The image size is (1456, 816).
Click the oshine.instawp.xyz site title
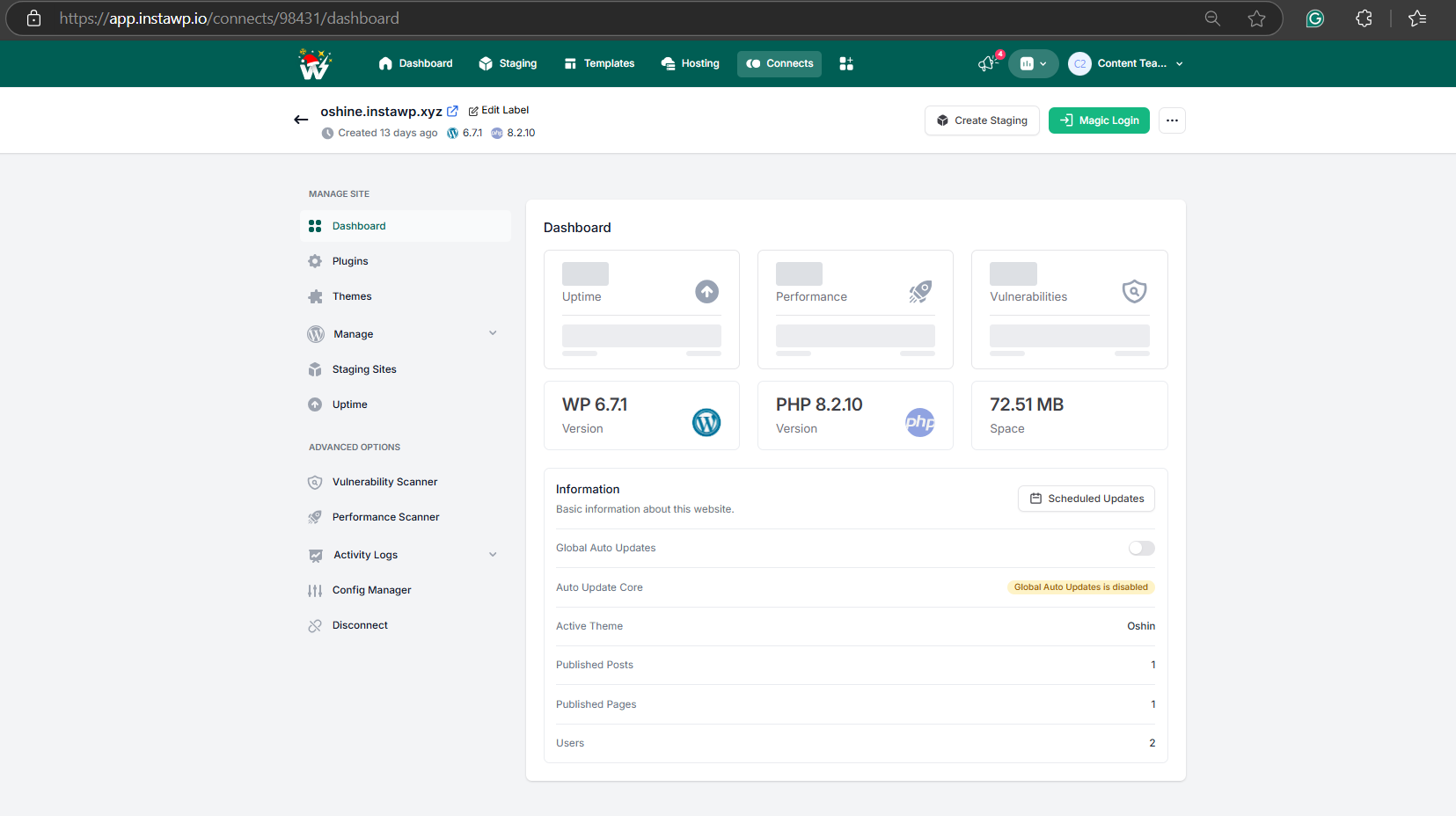tap(381, 112)
